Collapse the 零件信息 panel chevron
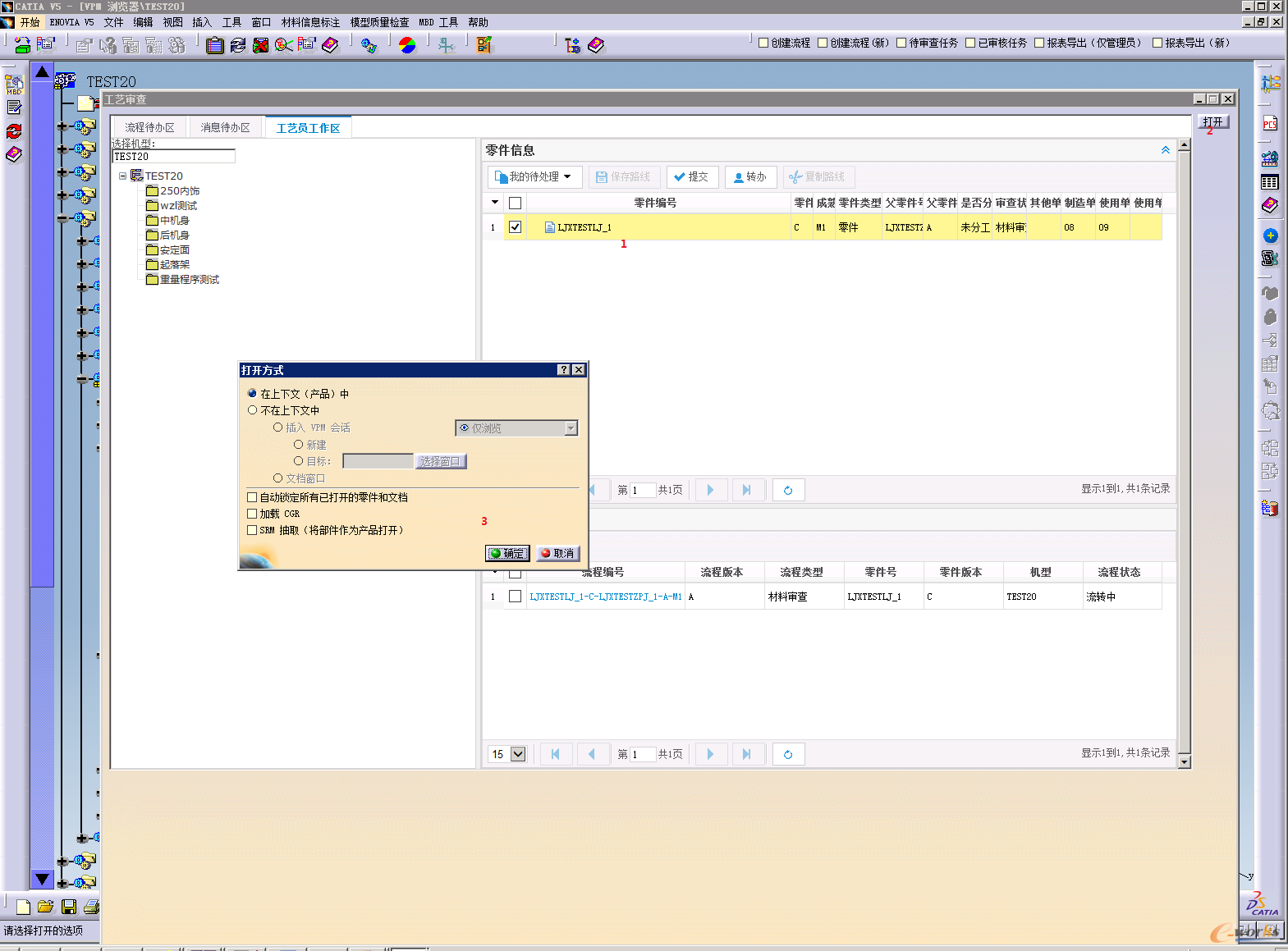The image size is (1288, 951). [1166, 150]
